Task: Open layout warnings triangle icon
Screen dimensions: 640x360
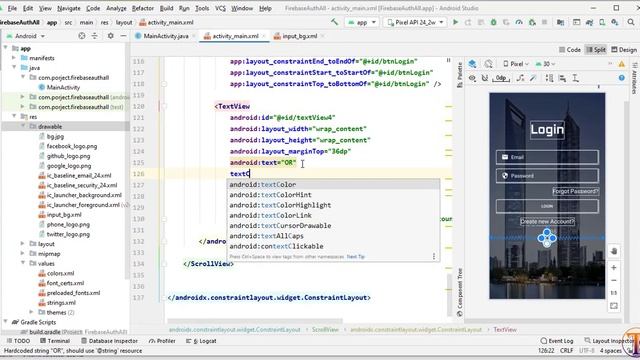Action: click(x=622, y=64)
